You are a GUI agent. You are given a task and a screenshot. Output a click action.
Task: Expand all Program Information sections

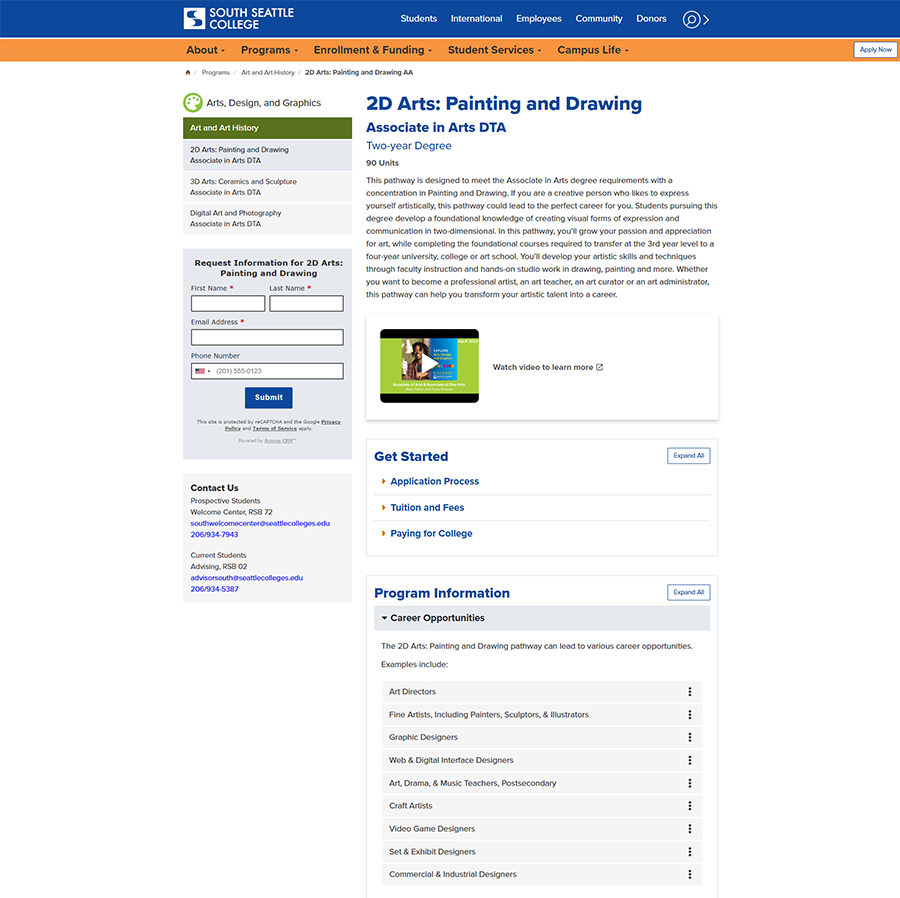click(688, 592)
